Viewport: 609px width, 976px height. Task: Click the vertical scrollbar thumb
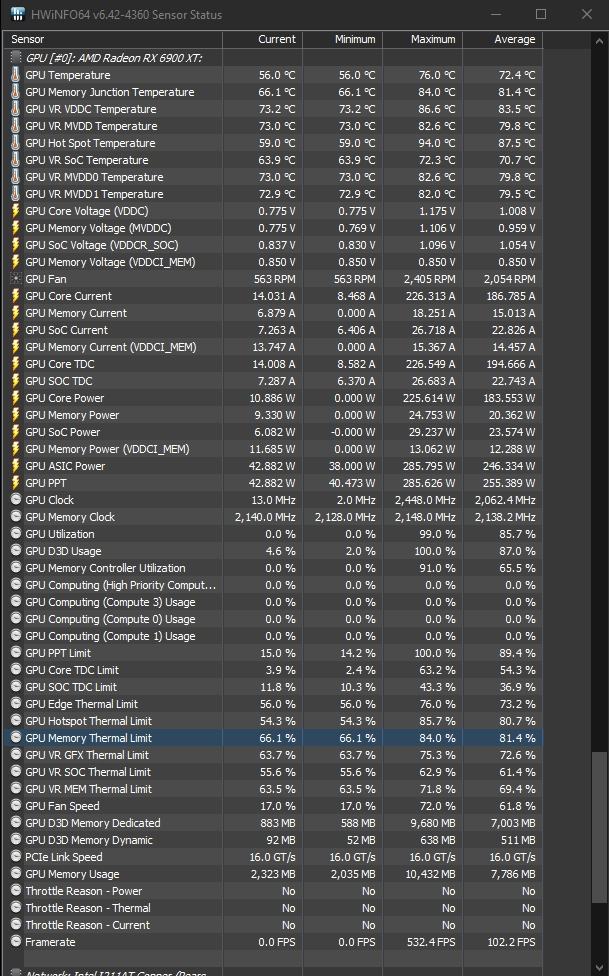(599, 827)
